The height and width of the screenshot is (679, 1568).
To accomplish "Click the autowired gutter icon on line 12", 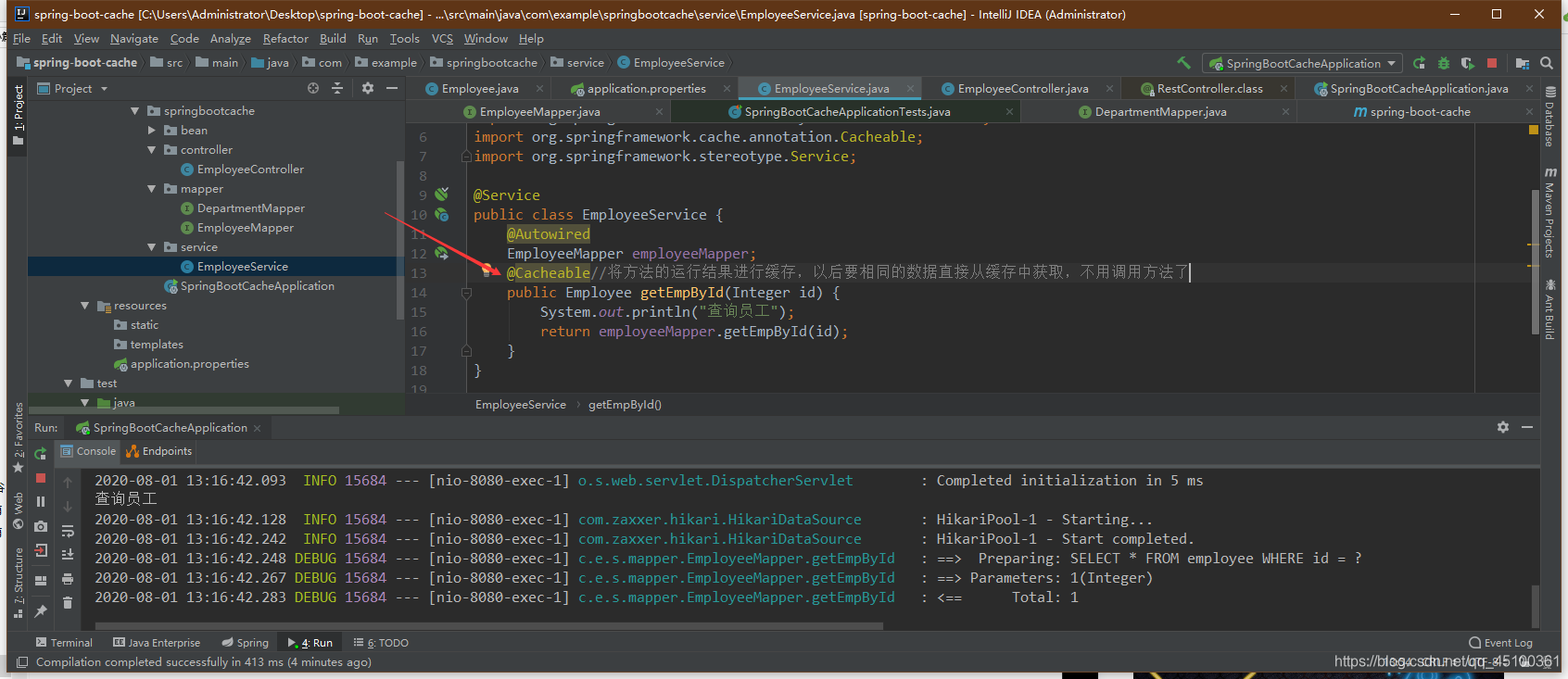I will click(442, 253).
